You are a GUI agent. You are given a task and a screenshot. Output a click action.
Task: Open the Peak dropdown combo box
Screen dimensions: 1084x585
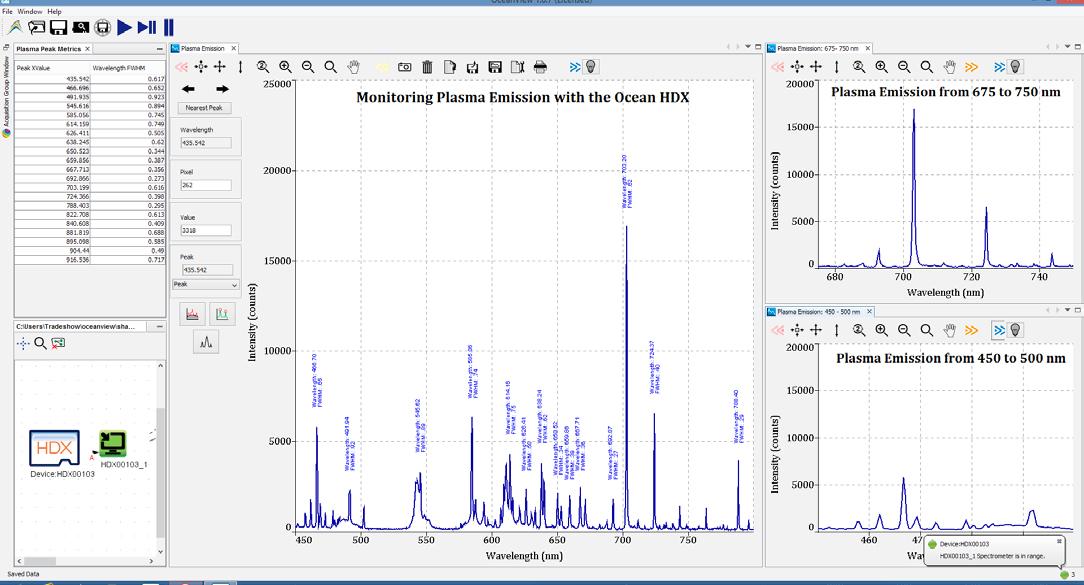point(205,284)
